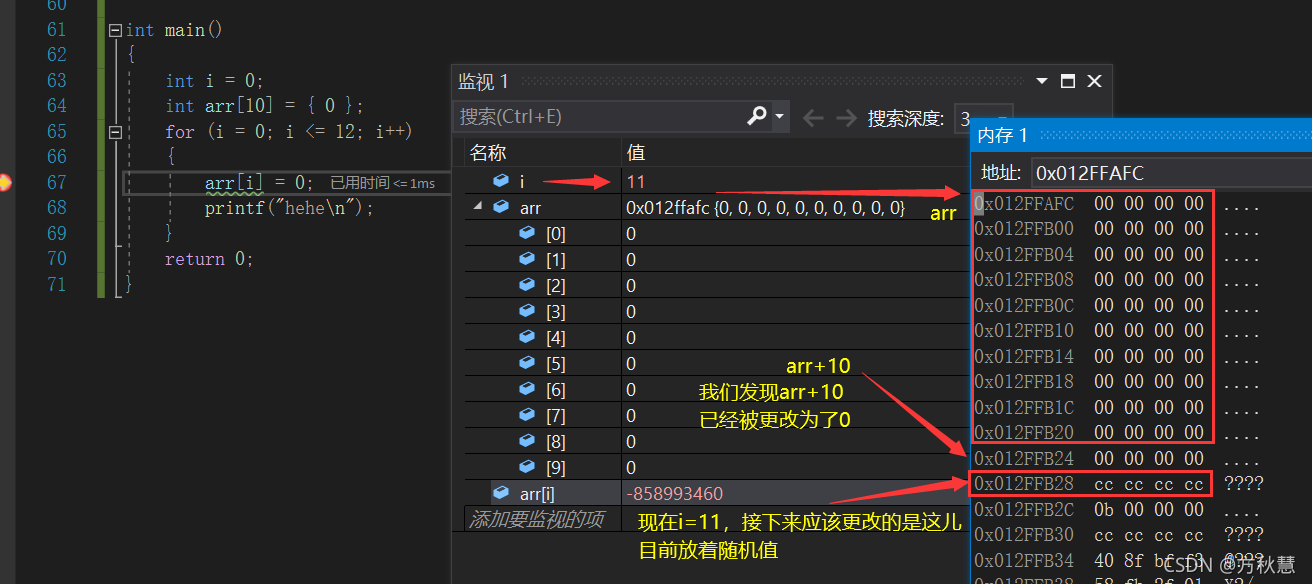Click the variable icon beside arr[i]
This screenshot has width=1312, height=584.
coord(501,493)
